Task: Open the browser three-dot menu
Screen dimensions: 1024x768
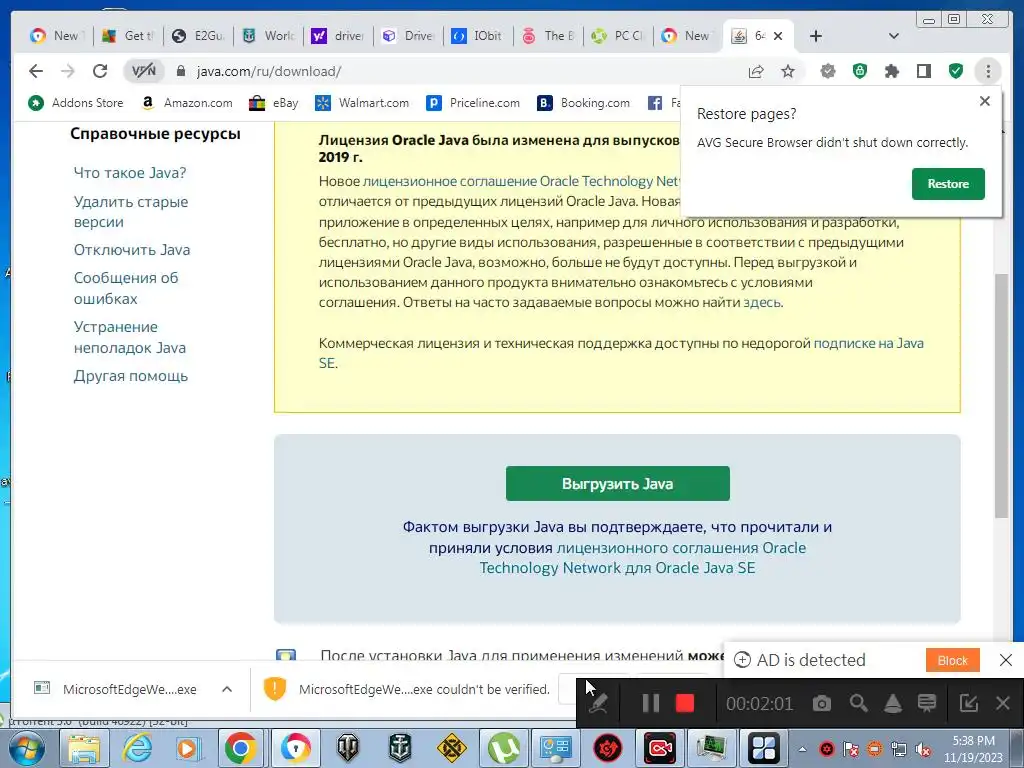Action: [x=988, y=71]
